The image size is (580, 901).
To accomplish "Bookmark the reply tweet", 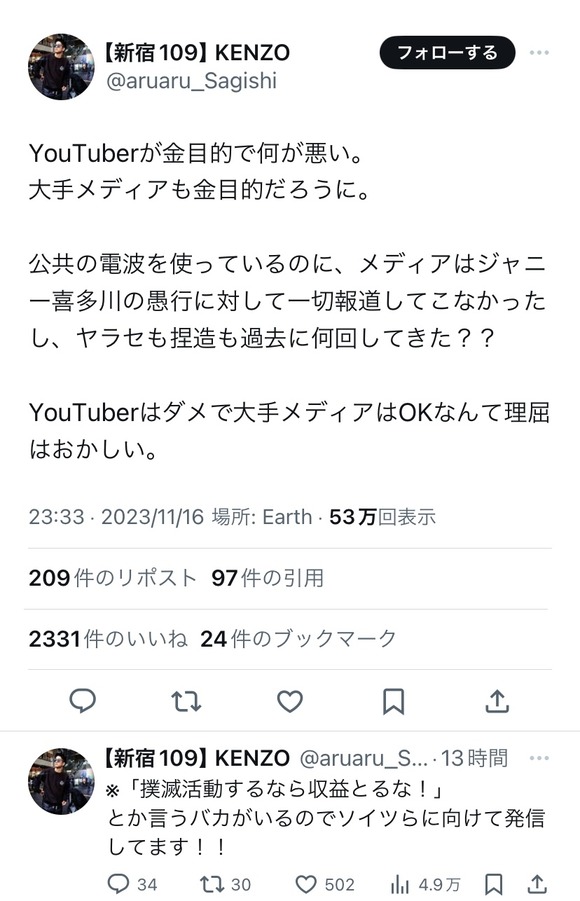I will (x=489, y=884).
